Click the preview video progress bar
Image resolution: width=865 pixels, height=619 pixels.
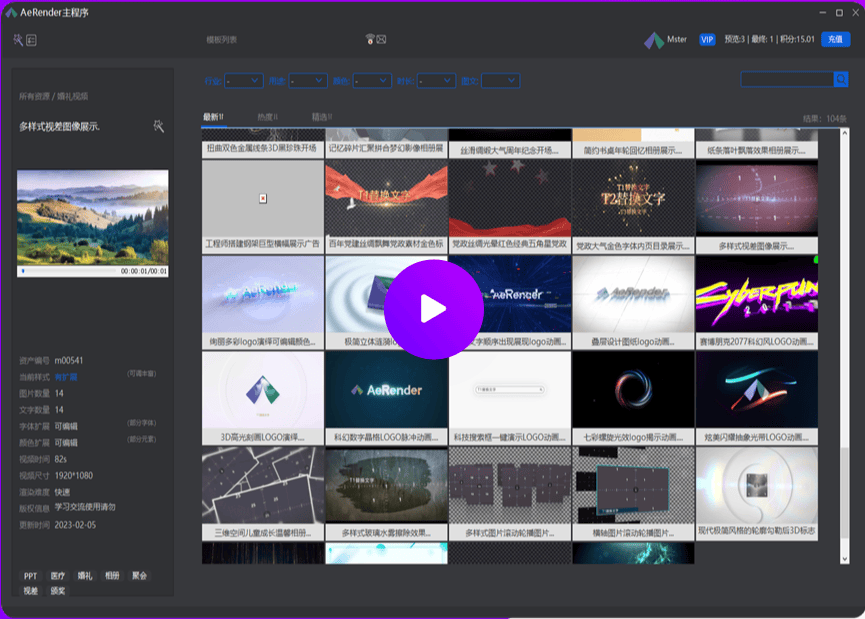[70, 271]
